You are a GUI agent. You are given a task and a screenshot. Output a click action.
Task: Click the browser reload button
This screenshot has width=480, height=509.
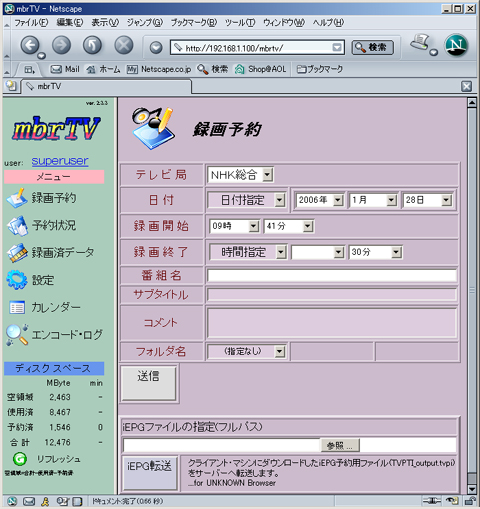tap(92, 45)
